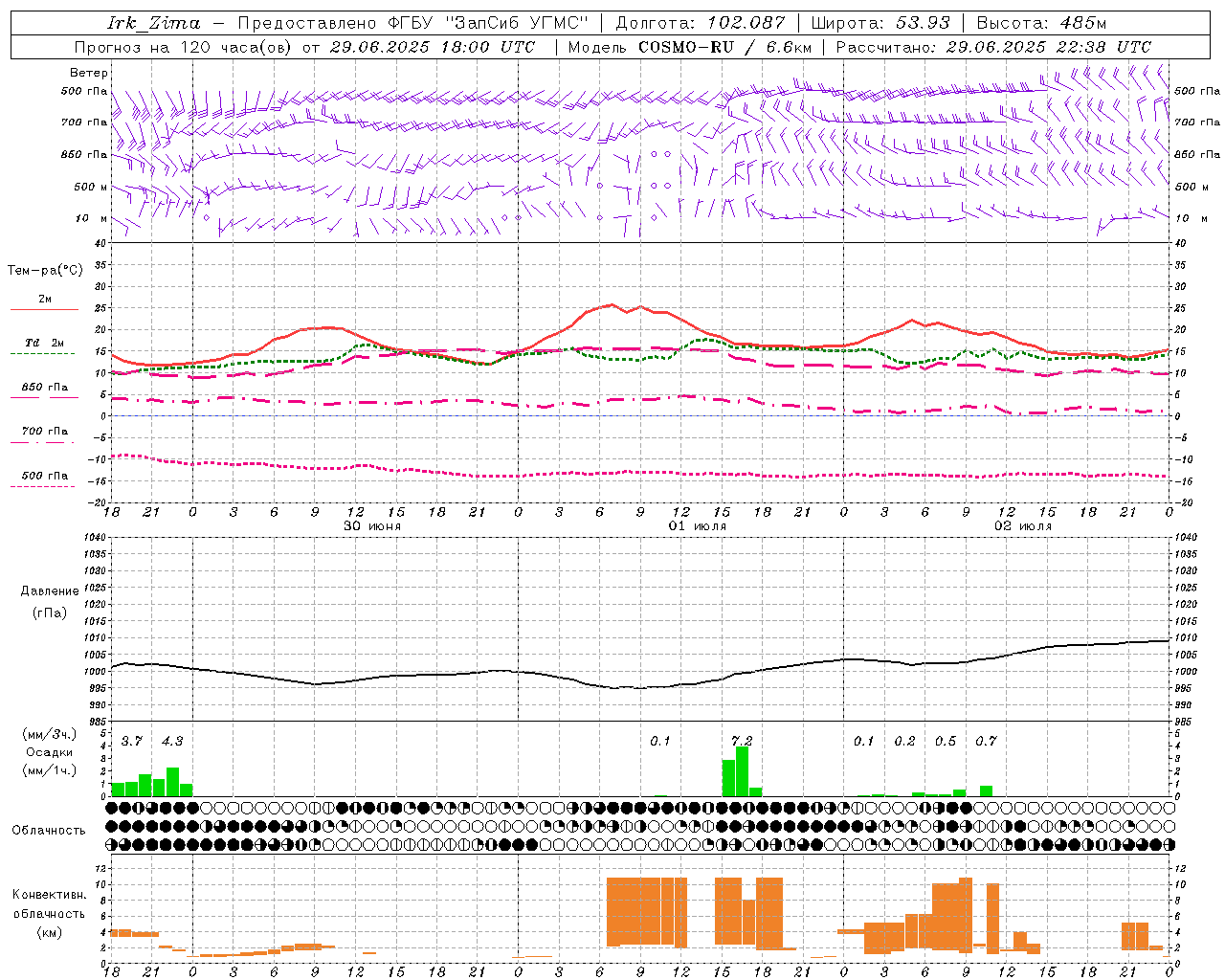Click the 01 июля date label
This screenshot has height=980, width=1225.
coord(698,526)
